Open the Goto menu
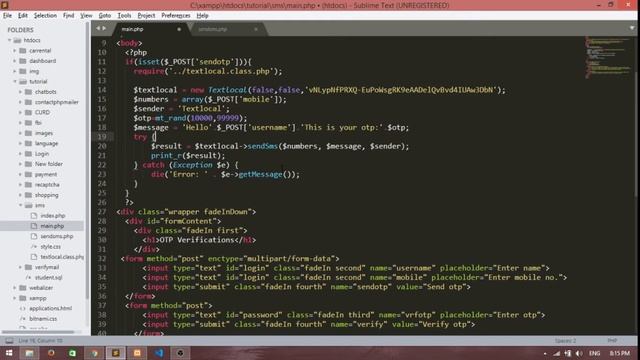640x360 pixels. [x=105, y=16]
